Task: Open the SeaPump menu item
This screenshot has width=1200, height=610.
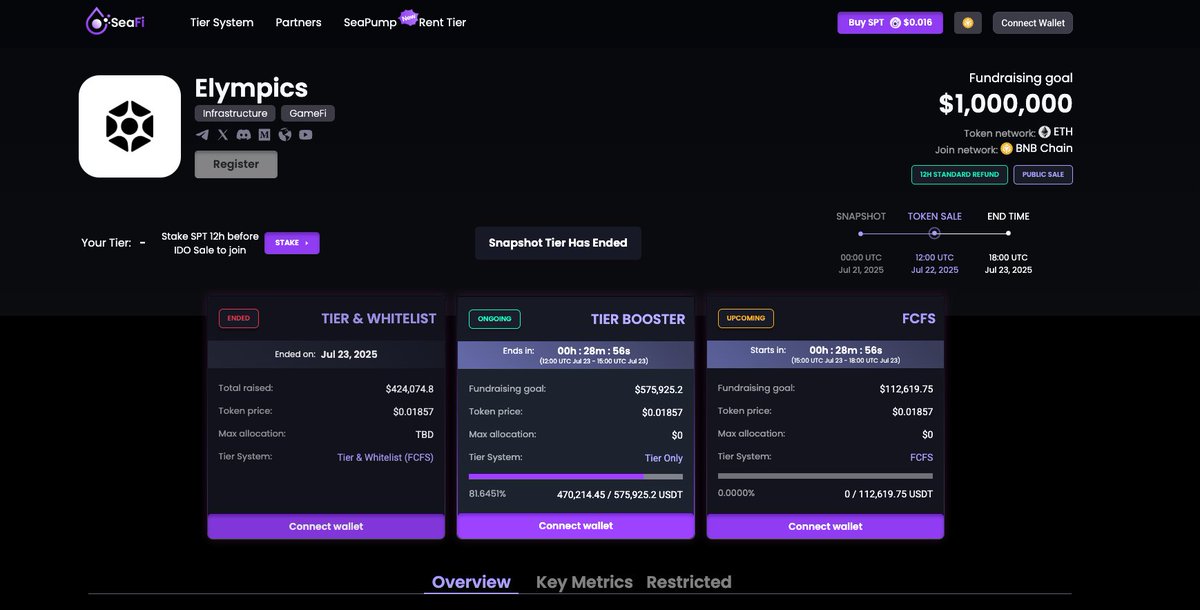Action: 370,22
